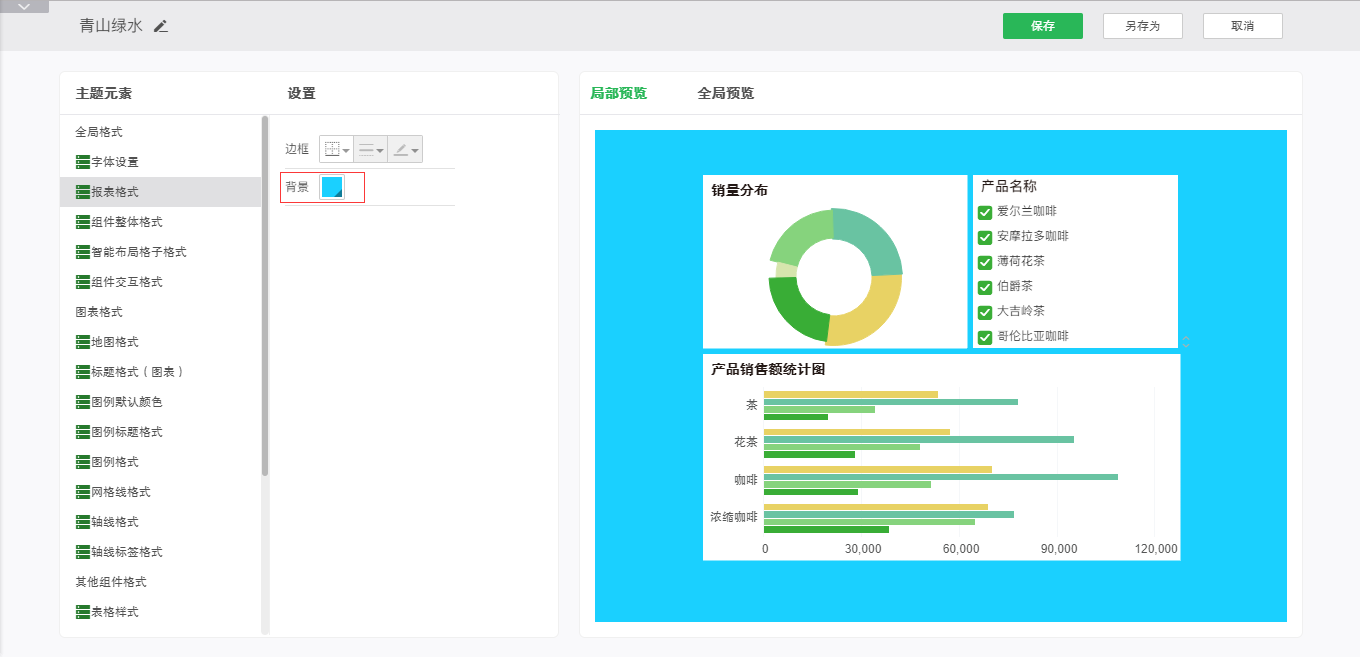Click the icon beside 图例默认颜色
The image size is (1360, 657).
[83, 402]
